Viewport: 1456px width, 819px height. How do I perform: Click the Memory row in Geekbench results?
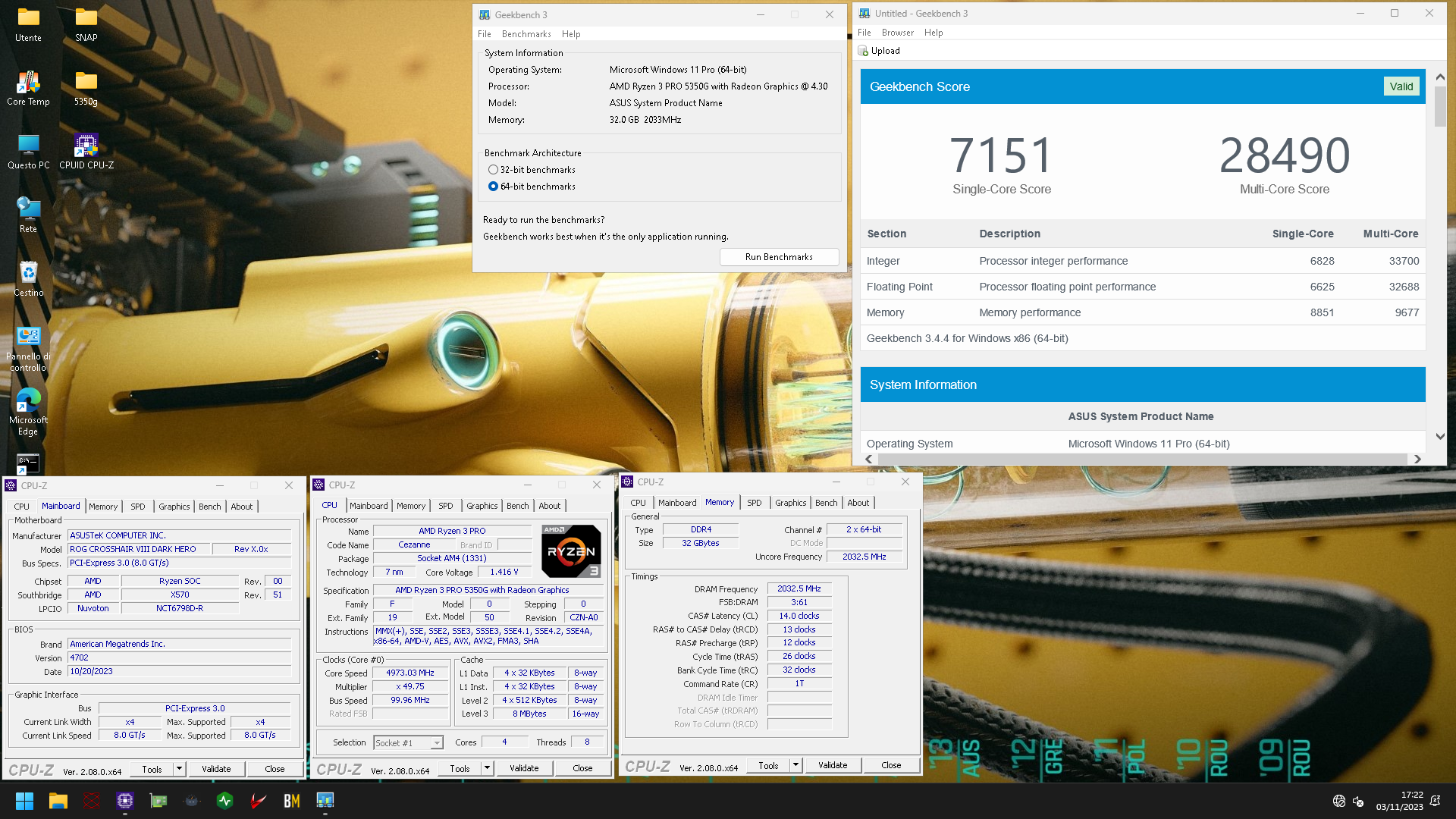click(x=1143, y=312)
